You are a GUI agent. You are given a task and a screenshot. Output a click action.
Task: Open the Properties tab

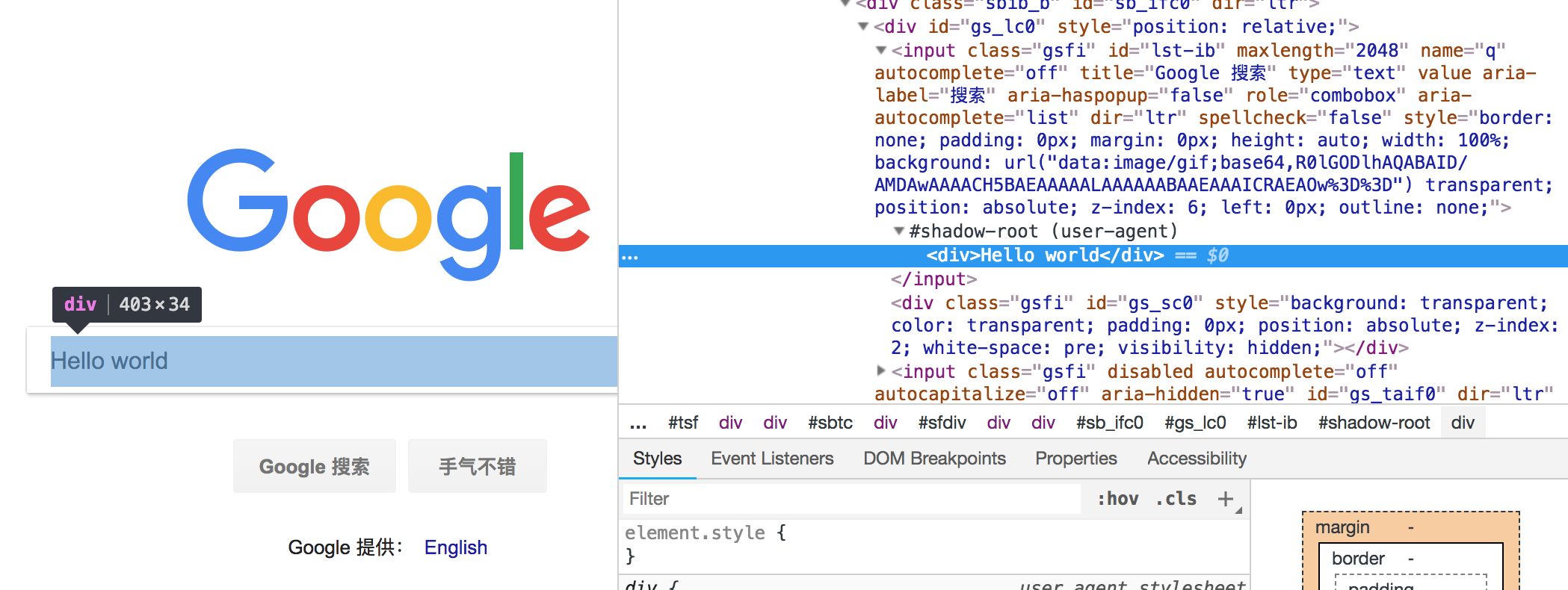(x=1075, y=459)
